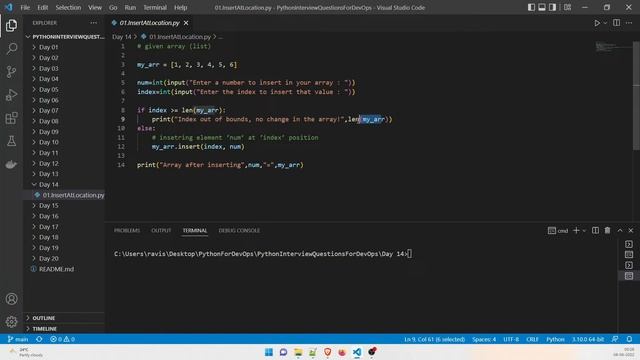Toggle the secondary side bar layout

click(x=552, y=7)
